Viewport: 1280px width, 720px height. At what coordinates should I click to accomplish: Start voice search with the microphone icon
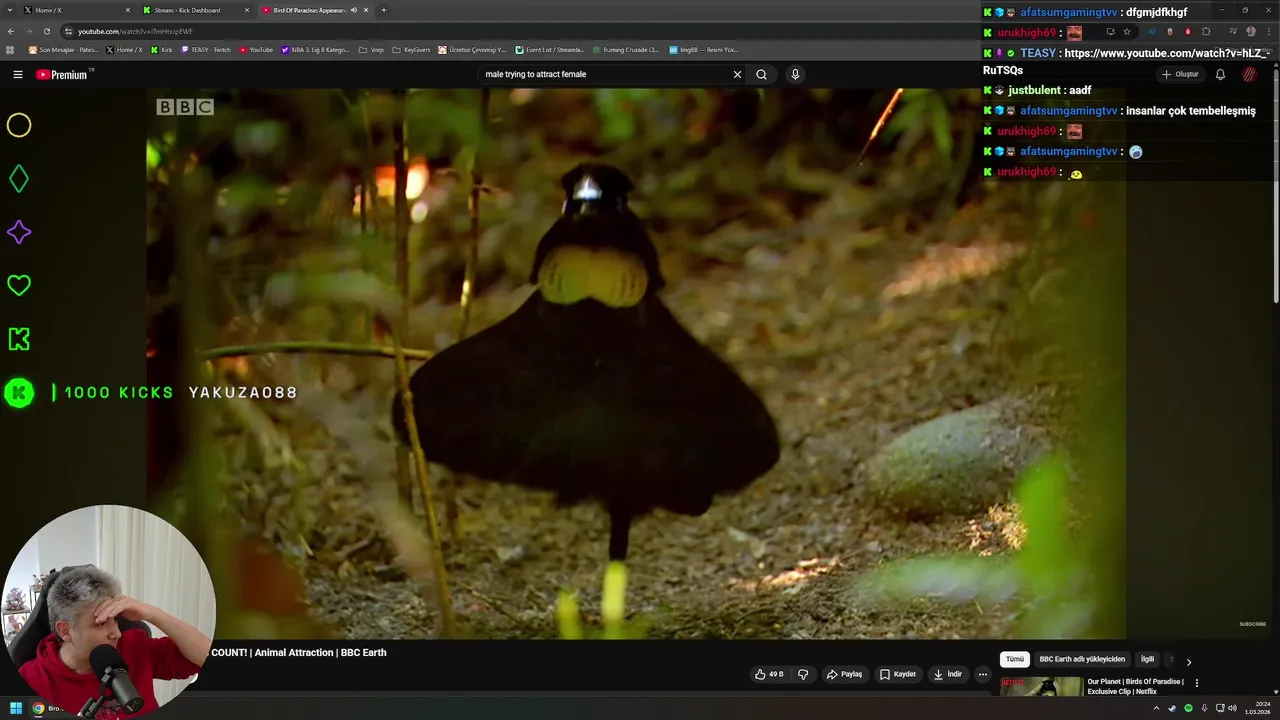click(795, 74)
